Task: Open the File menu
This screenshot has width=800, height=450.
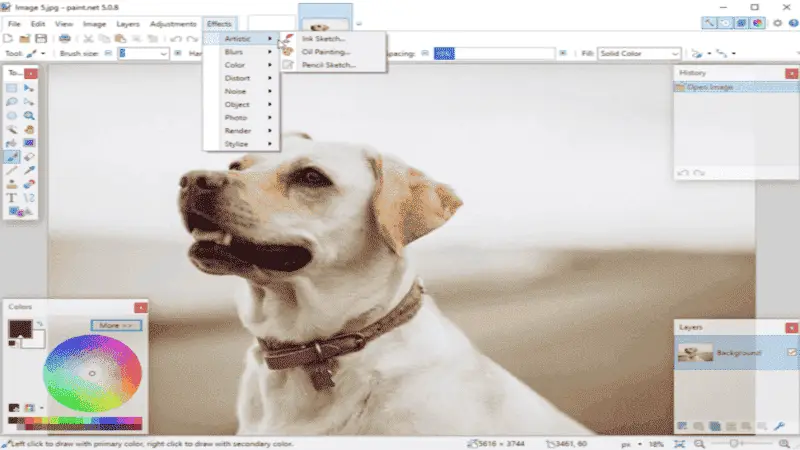Action: pyautogui.click(x=14, y=24)
